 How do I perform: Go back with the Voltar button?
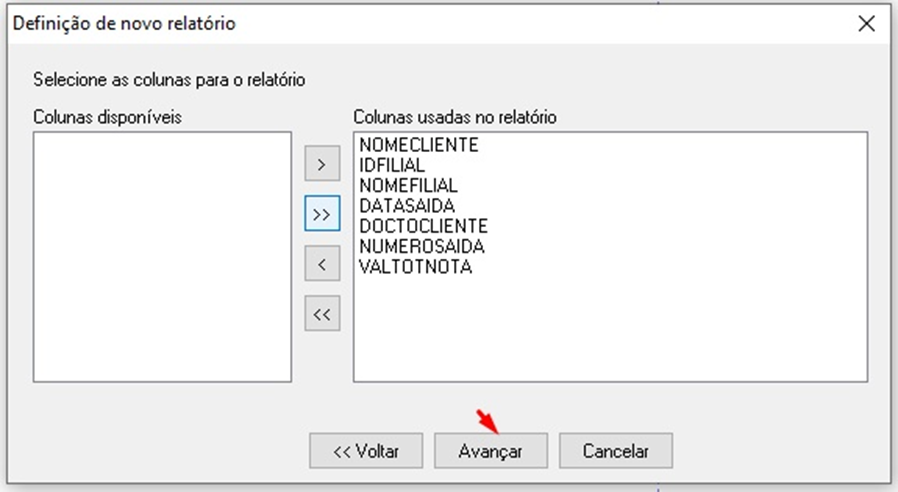pos(366,451)
